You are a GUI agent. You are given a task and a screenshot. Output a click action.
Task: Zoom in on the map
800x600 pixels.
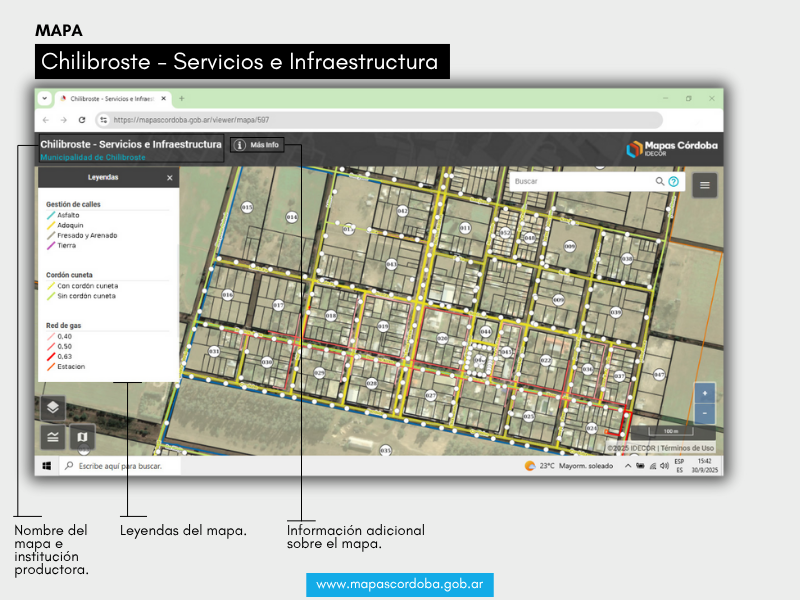click(x=705, y=394)
